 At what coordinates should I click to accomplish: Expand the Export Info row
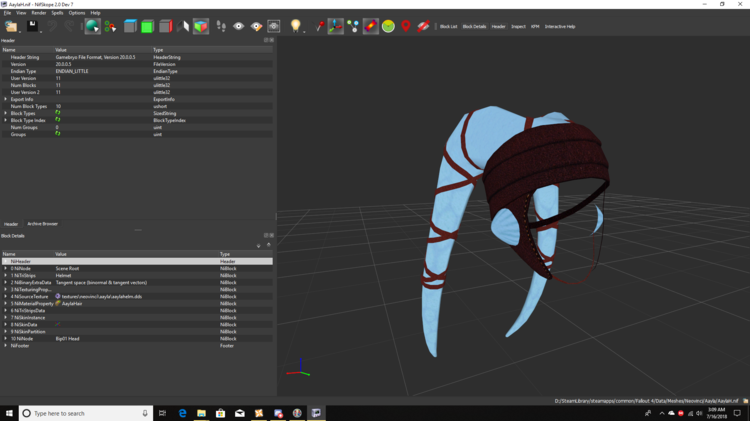point(6,99)
